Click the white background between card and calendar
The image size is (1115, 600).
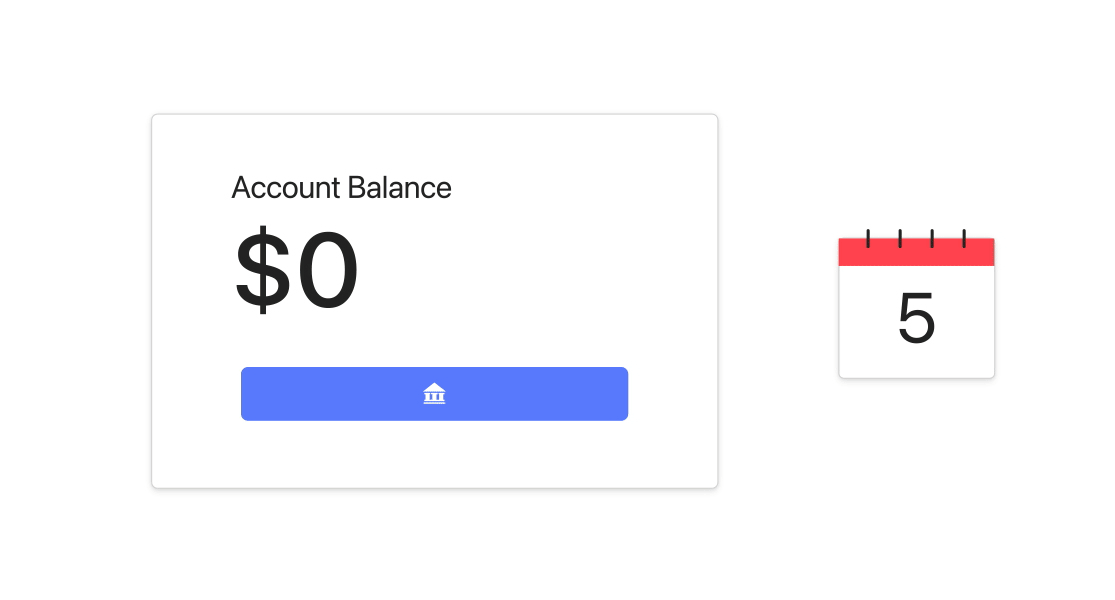coord(778,300)
